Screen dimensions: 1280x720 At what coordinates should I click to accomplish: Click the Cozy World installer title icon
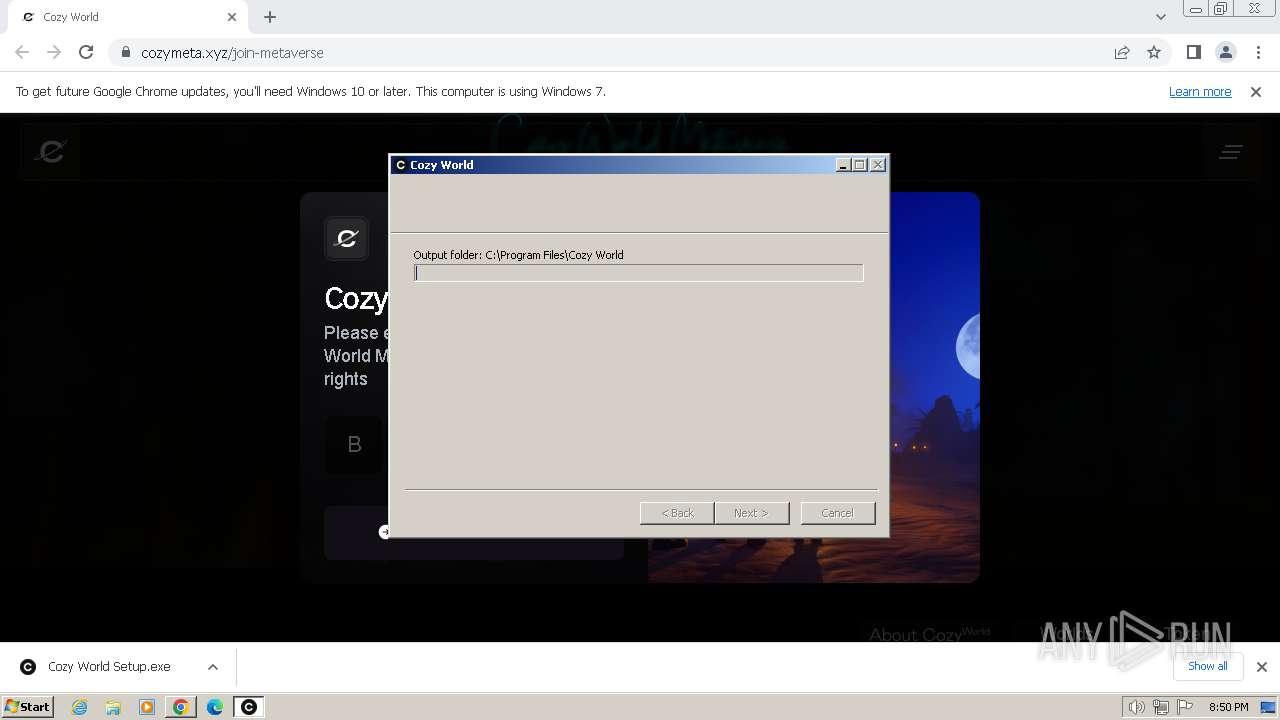pos(400,165)
